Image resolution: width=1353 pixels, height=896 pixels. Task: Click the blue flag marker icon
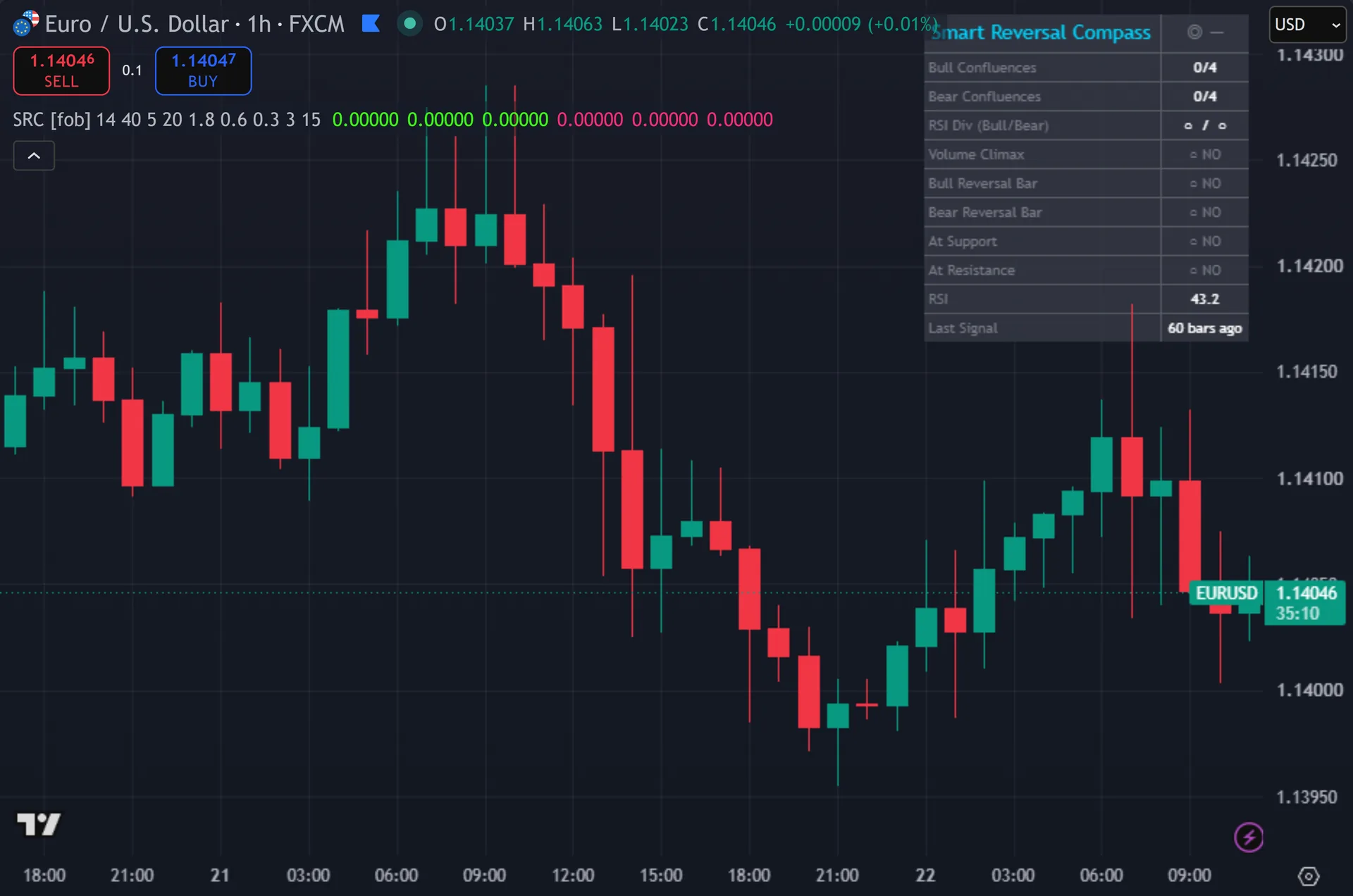[x=371, y=24]
